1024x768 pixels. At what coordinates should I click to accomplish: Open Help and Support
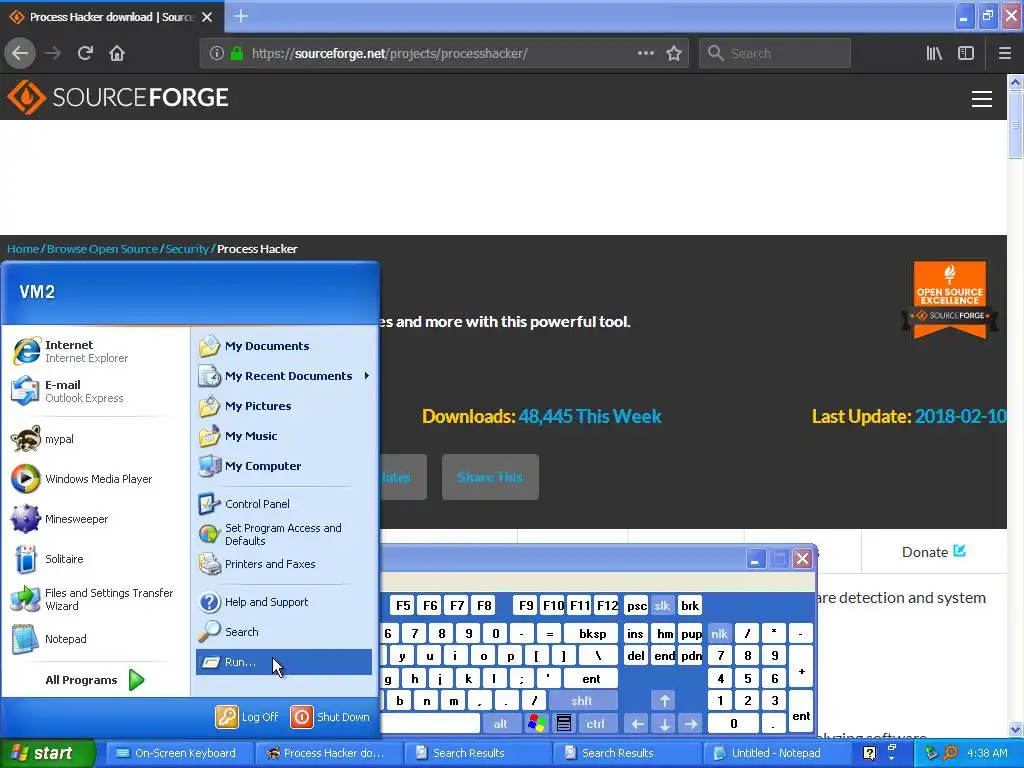pyautogui.click(x=284, y=601)
